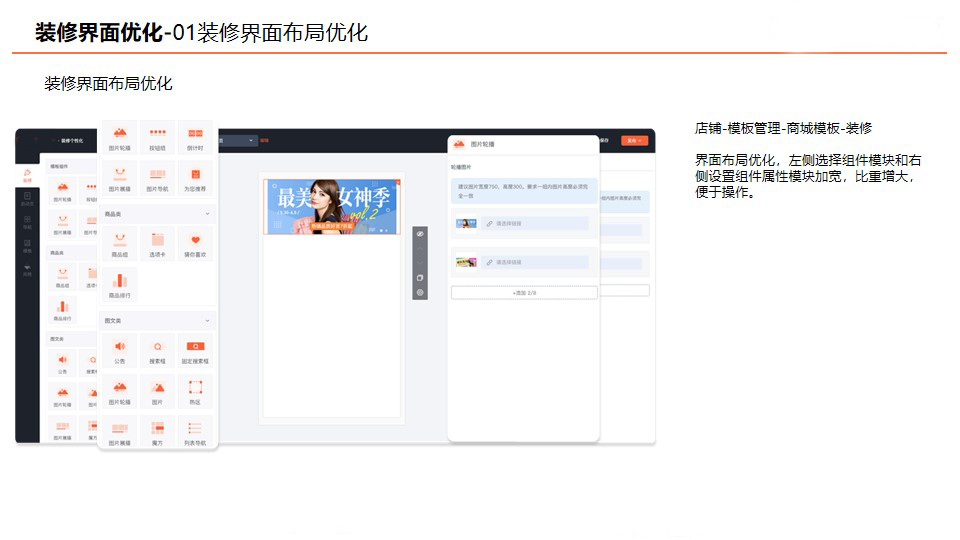Select 固定搜索框 component in enlarged panel
This screenshot has width=960, height=540.
195,351
